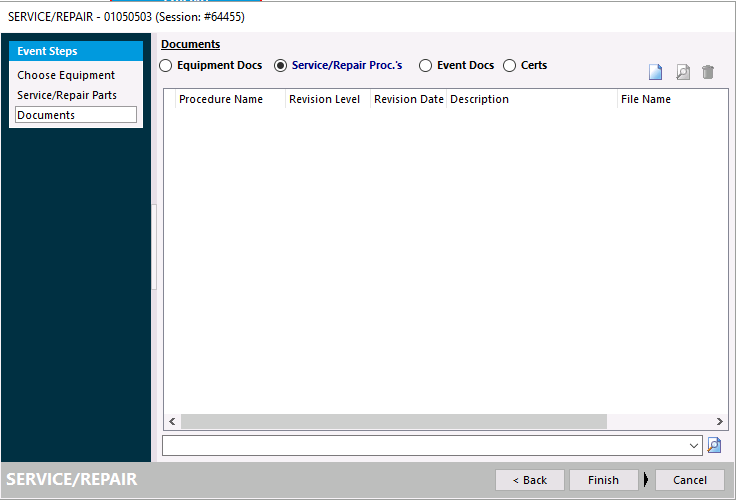Click the new document icon
The width and height of the screenshot is (736, 500).
click(656, 72)
